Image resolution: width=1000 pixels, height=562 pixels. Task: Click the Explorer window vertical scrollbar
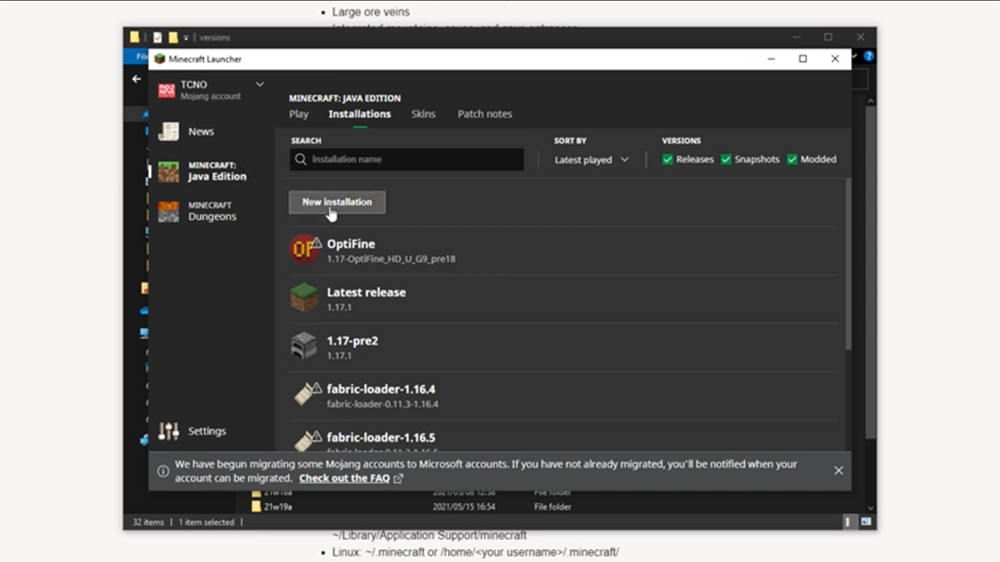pyautogui.click(x=871, y=273)
